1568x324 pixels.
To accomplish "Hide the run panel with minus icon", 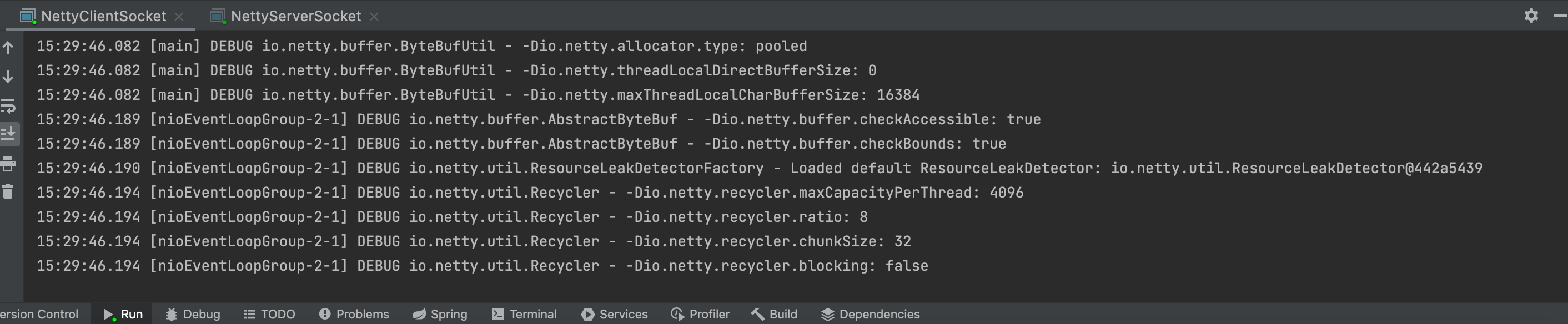I will 1560,16.
